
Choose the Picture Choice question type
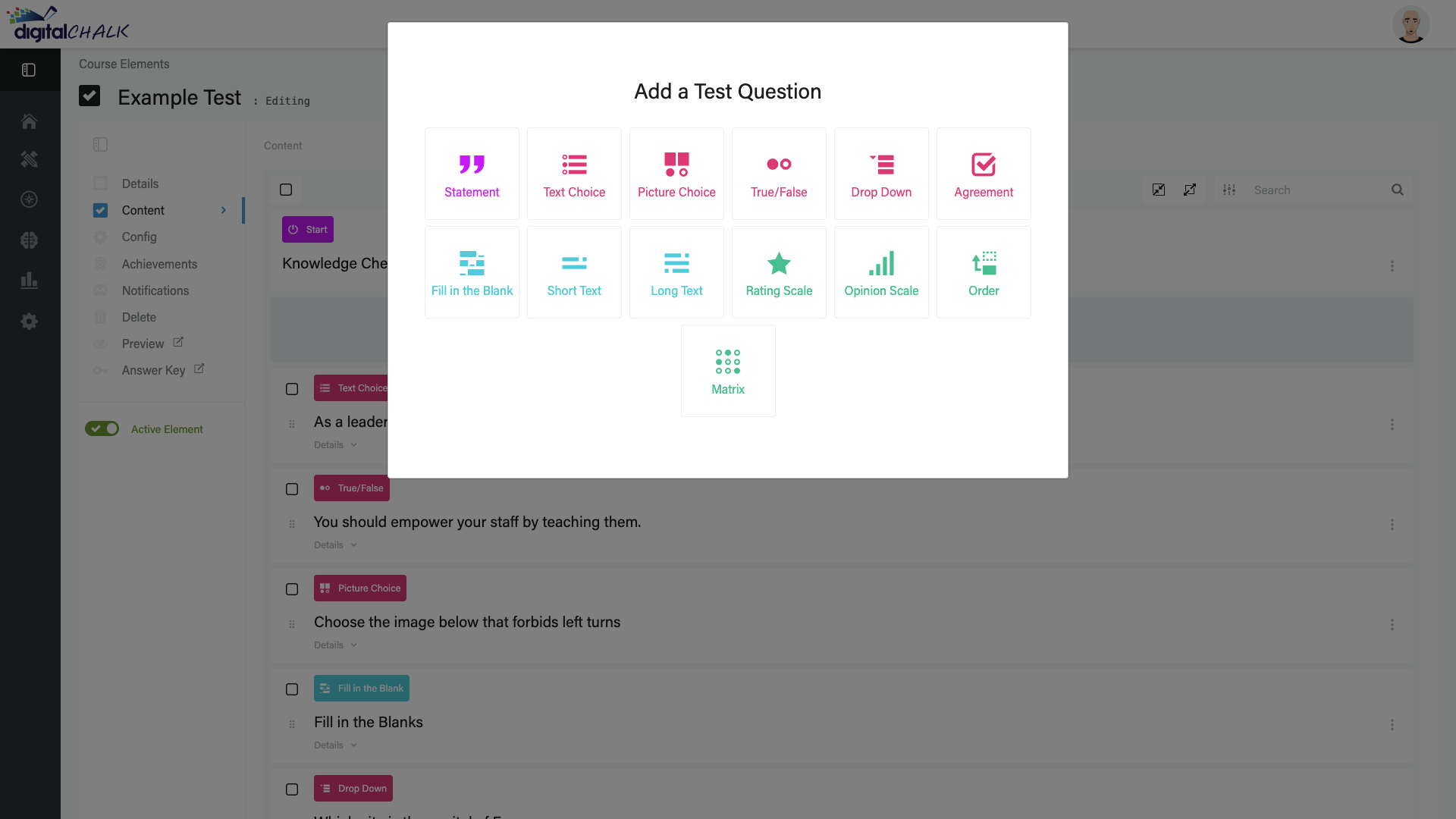(x=676, y=173)
